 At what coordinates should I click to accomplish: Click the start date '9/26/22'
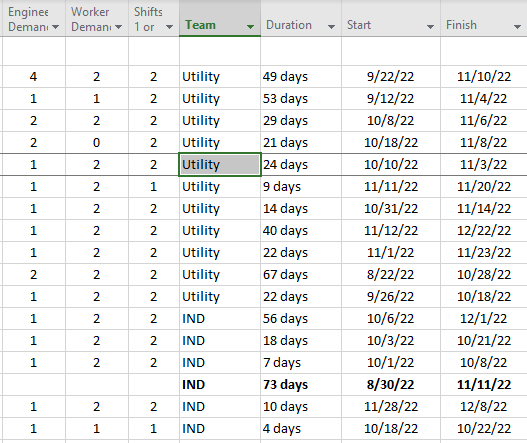click(x=391, y=297)
